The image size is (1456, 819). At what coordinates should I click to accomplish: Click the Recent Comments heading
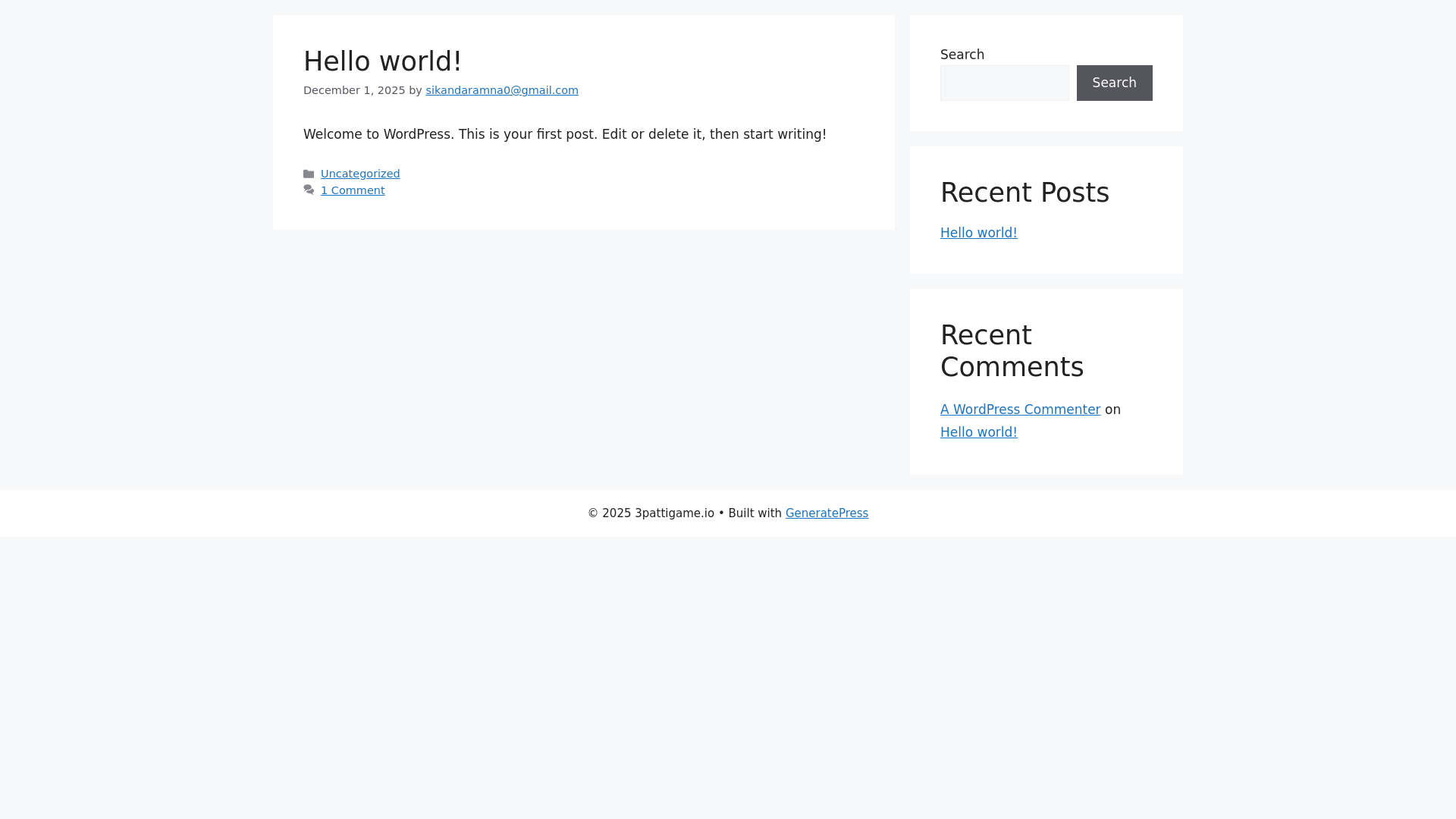[x=1012, y=351]
